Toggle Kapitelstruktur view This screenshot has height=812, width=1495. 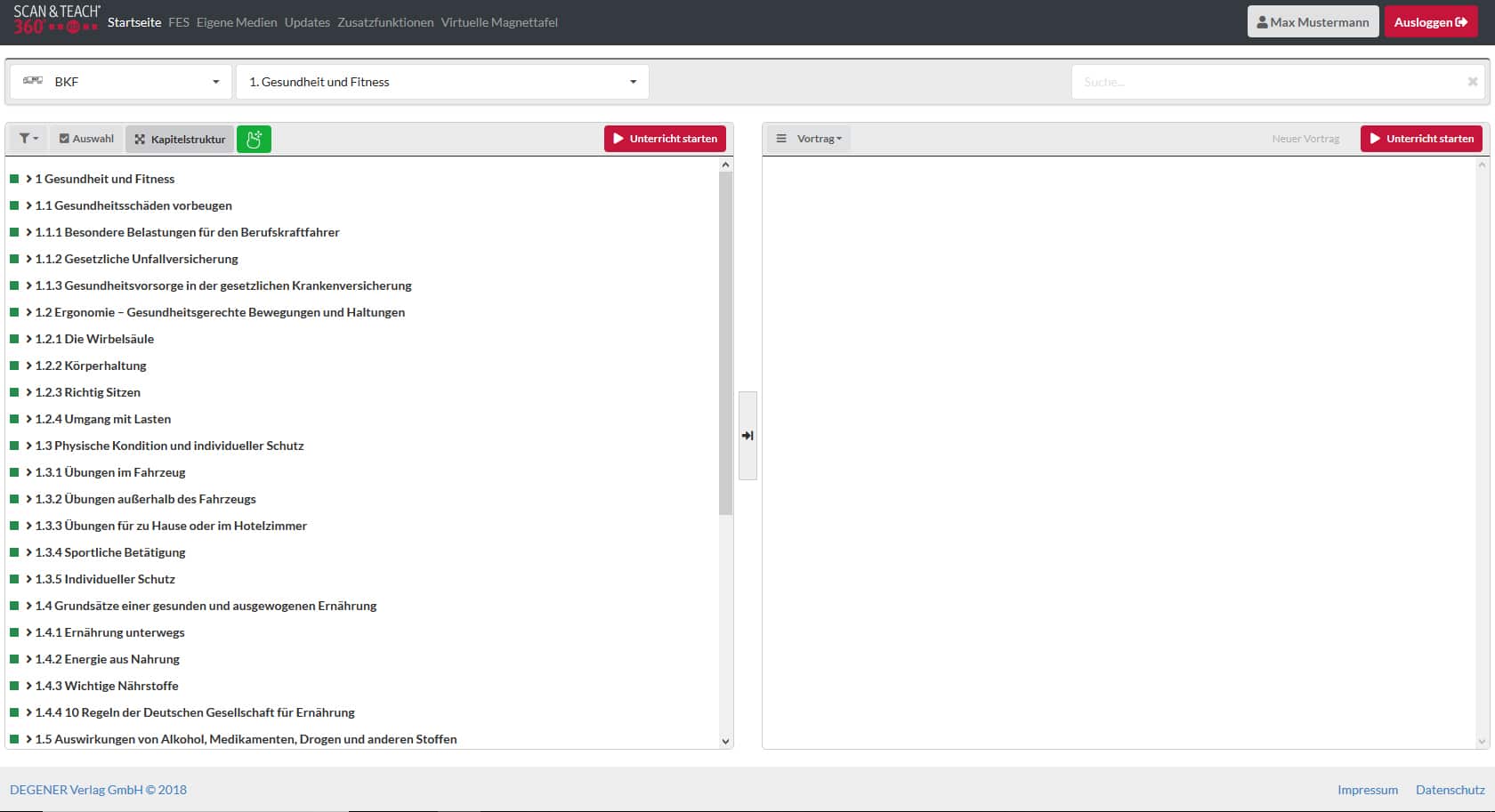tap(180, 139)
